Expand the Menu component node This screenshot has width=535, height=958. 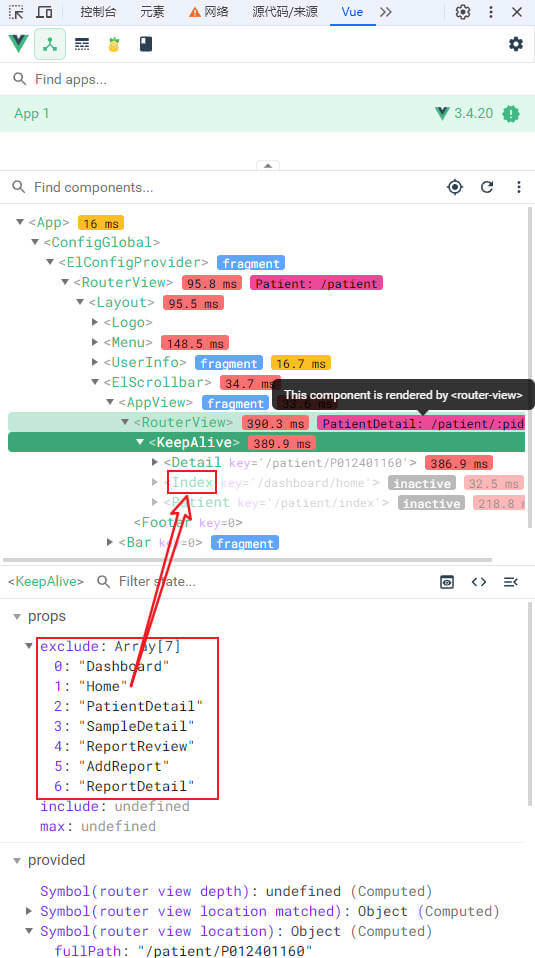pos(95,342)
